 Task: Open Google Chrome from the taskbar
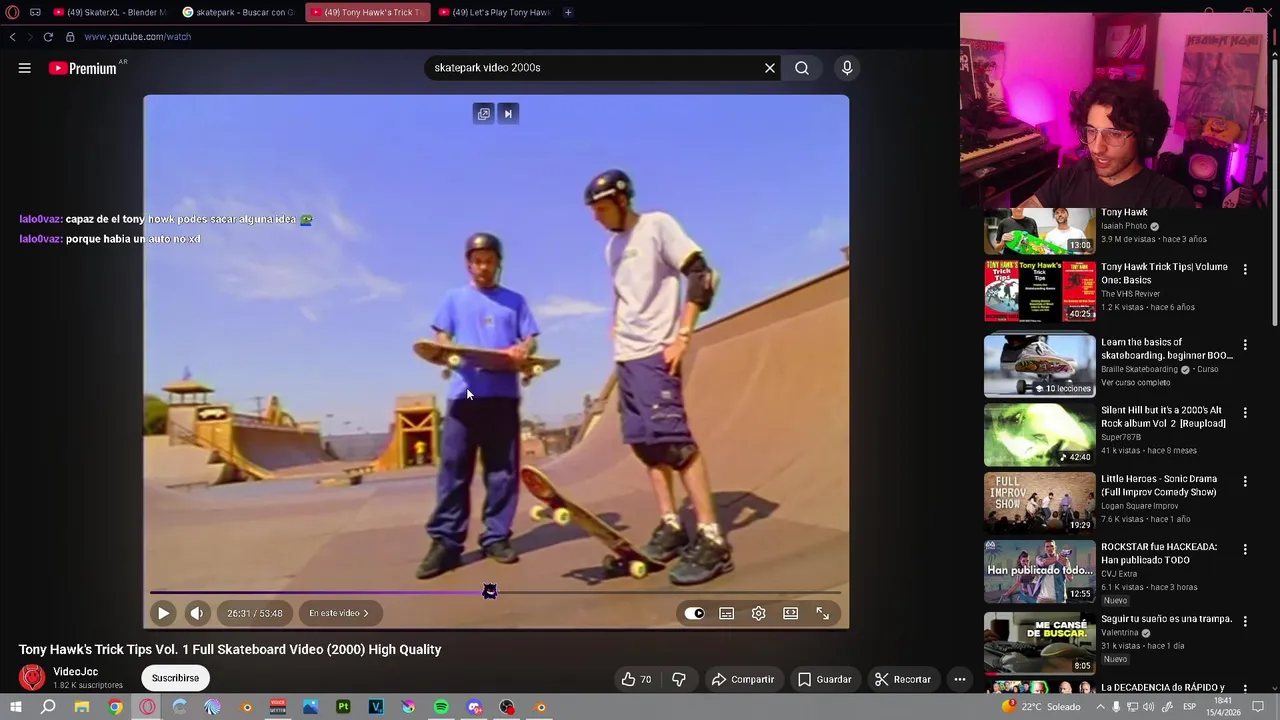[115, 707]
